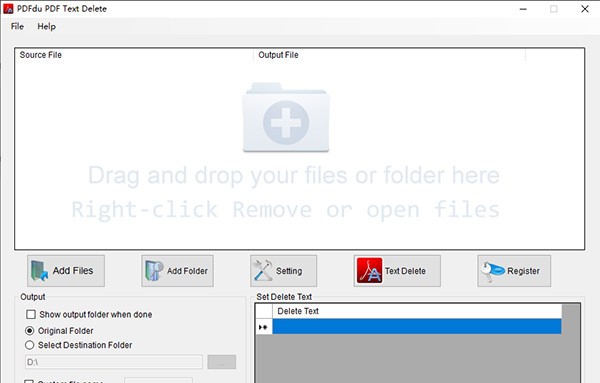
Task: Minimize the PDFdu window
Action: tap(523, 9)
